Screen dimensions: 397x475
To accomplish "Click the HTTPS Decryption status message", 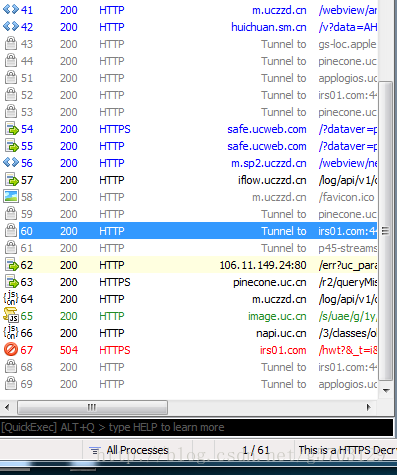I will coord(347,450).
